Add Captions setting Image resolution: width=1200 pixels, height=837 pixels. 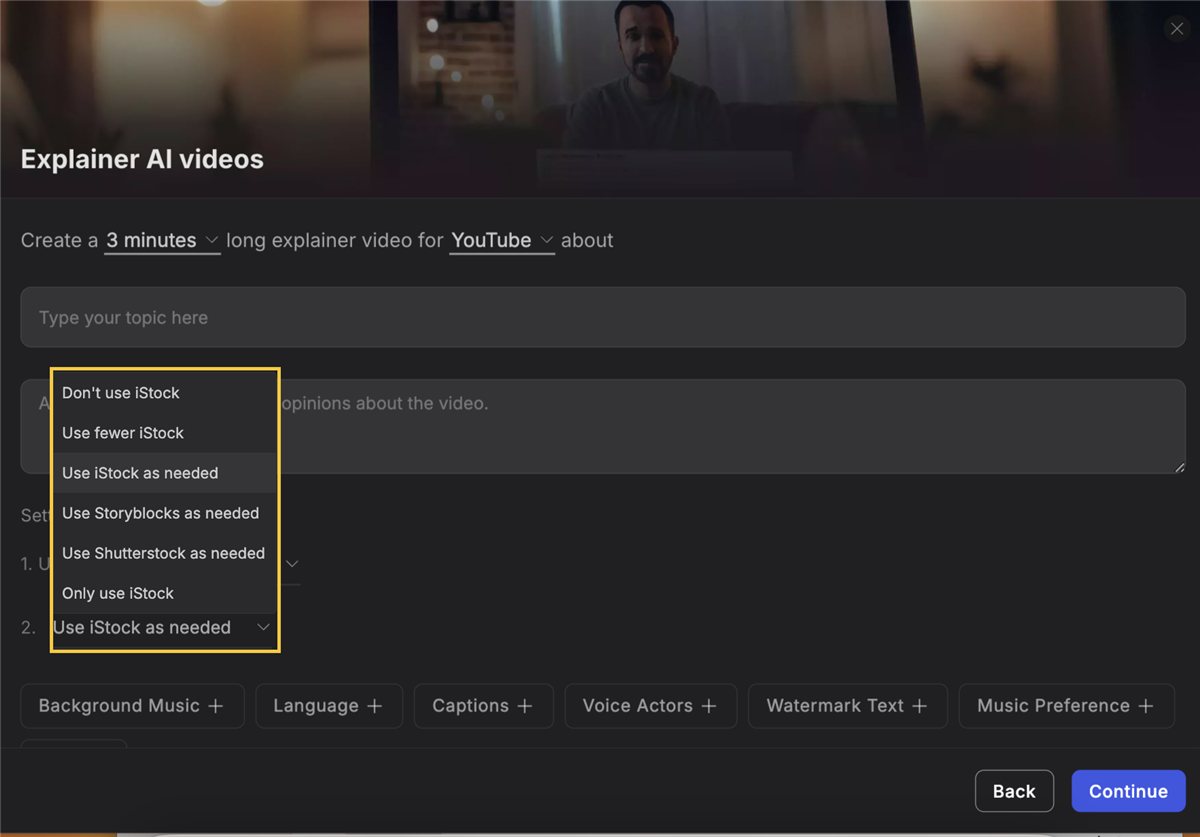(x=483, y=706)
